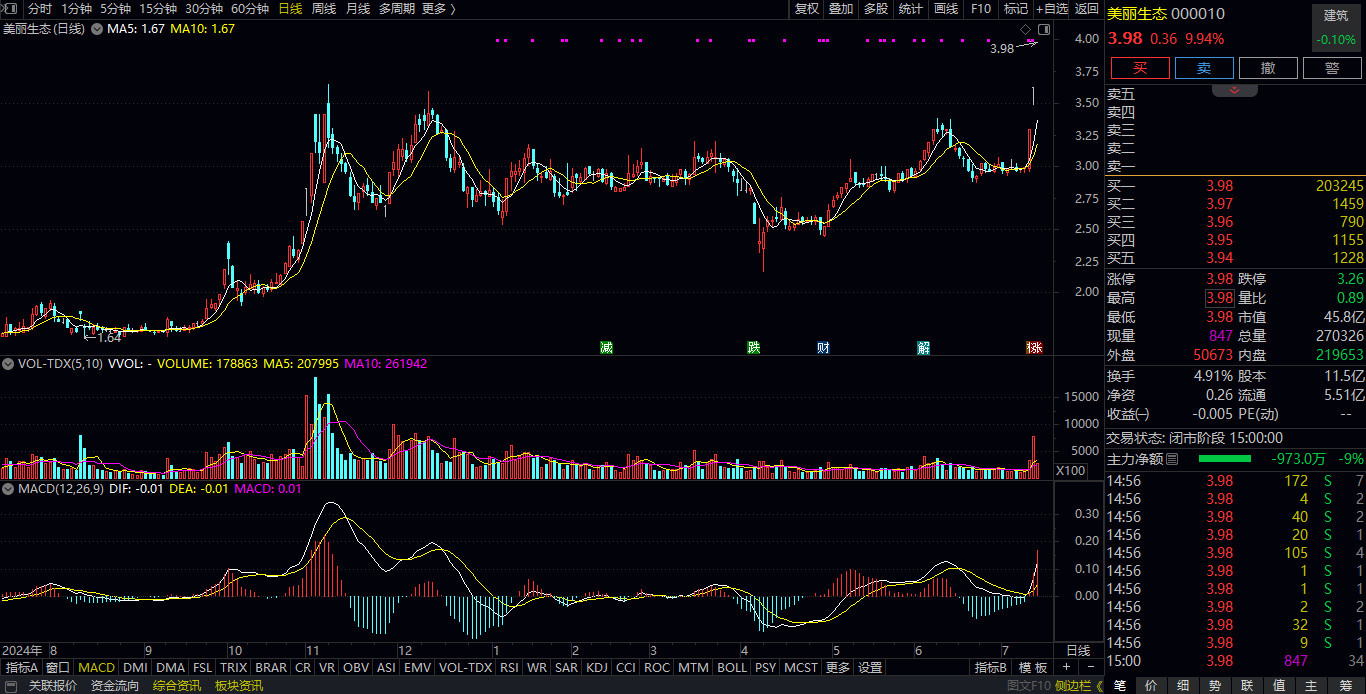
Task: Click the diamond marker icon above the chart
Action: point(1025,30)
